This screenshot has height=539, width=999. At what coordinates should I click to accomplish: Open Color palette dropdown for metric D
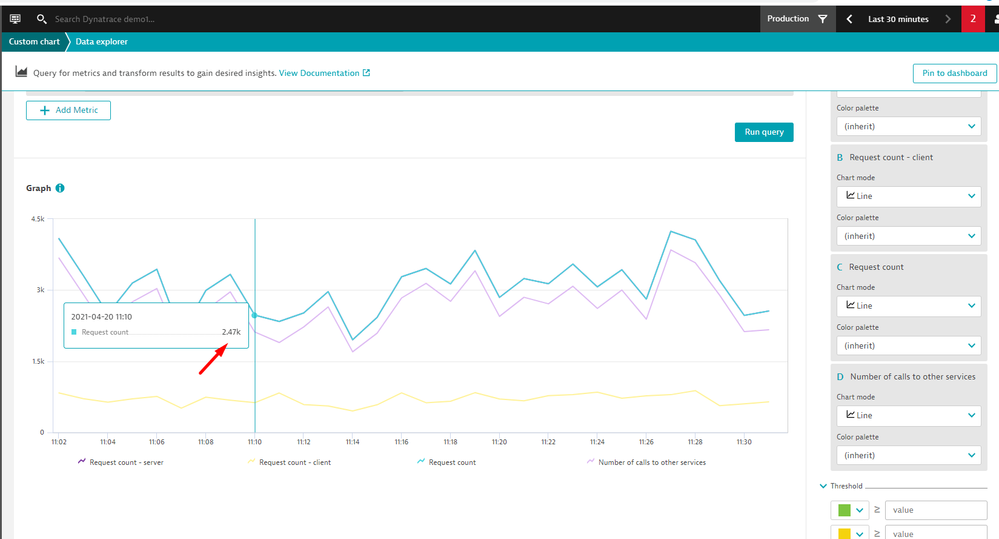click(x=908, y=456)
